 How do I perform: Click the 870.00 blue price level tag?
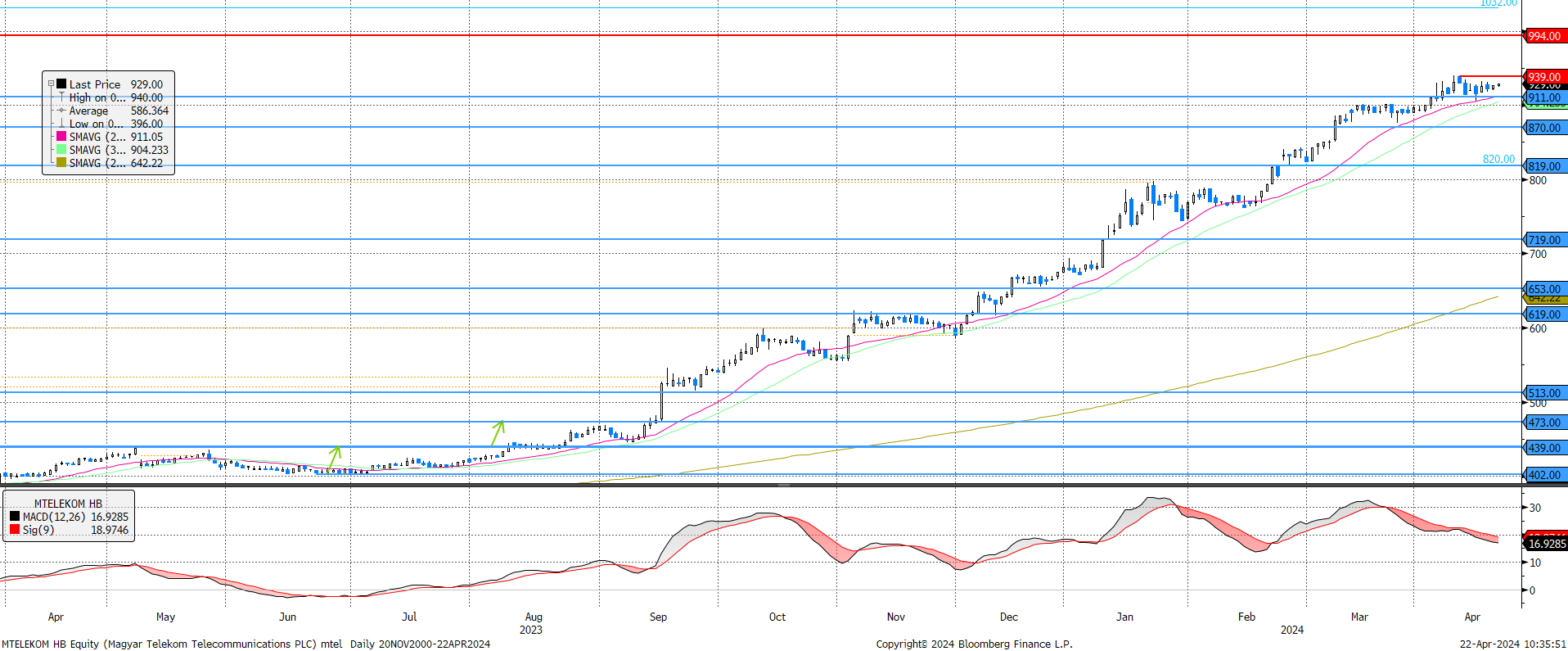click(1545, 128)
